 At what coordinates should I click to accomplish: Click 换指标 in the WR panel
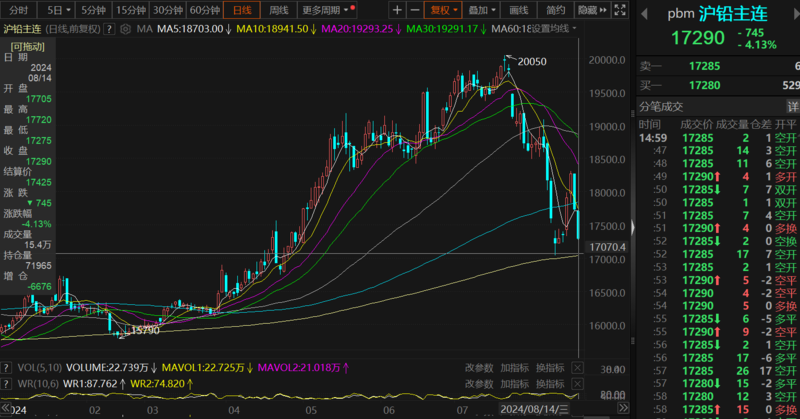(550, 383)
